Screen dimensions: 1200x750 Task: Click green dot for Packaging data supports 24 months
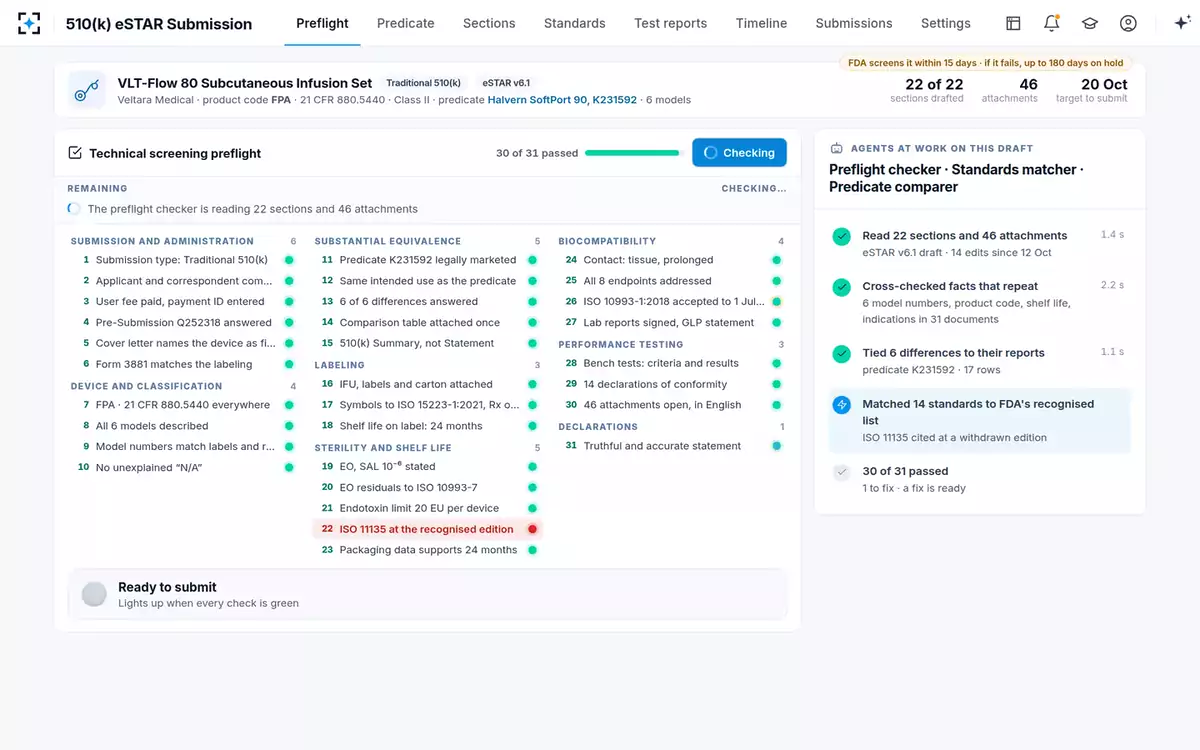(532, 550)
